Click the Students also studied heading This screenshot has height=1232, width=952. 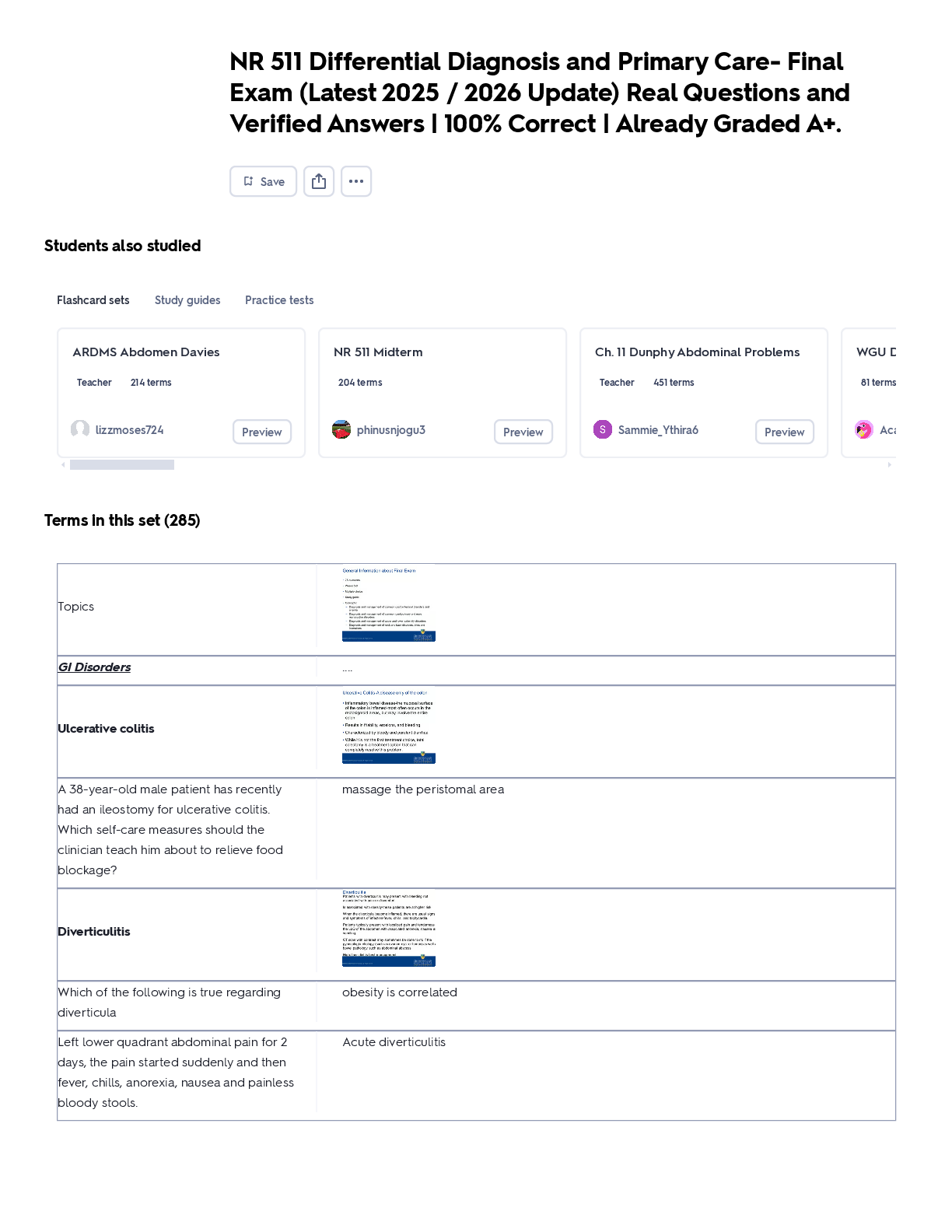click(123, 246)
